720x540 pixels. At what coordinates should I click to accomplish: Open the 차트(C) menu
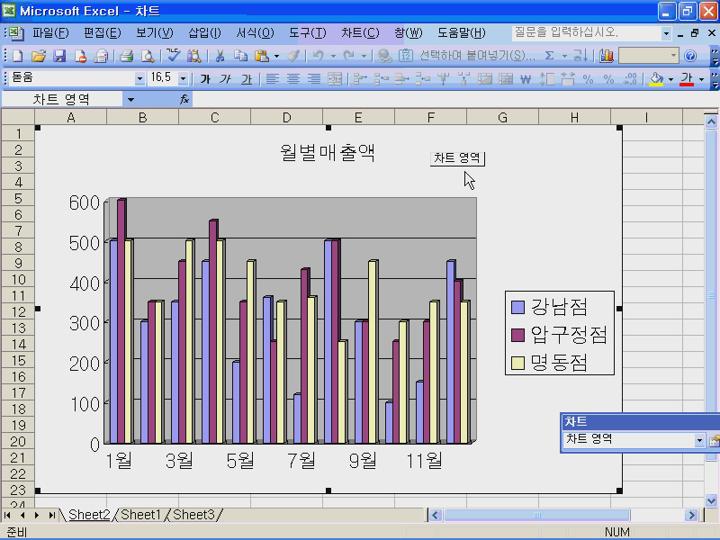coord(360,33)
